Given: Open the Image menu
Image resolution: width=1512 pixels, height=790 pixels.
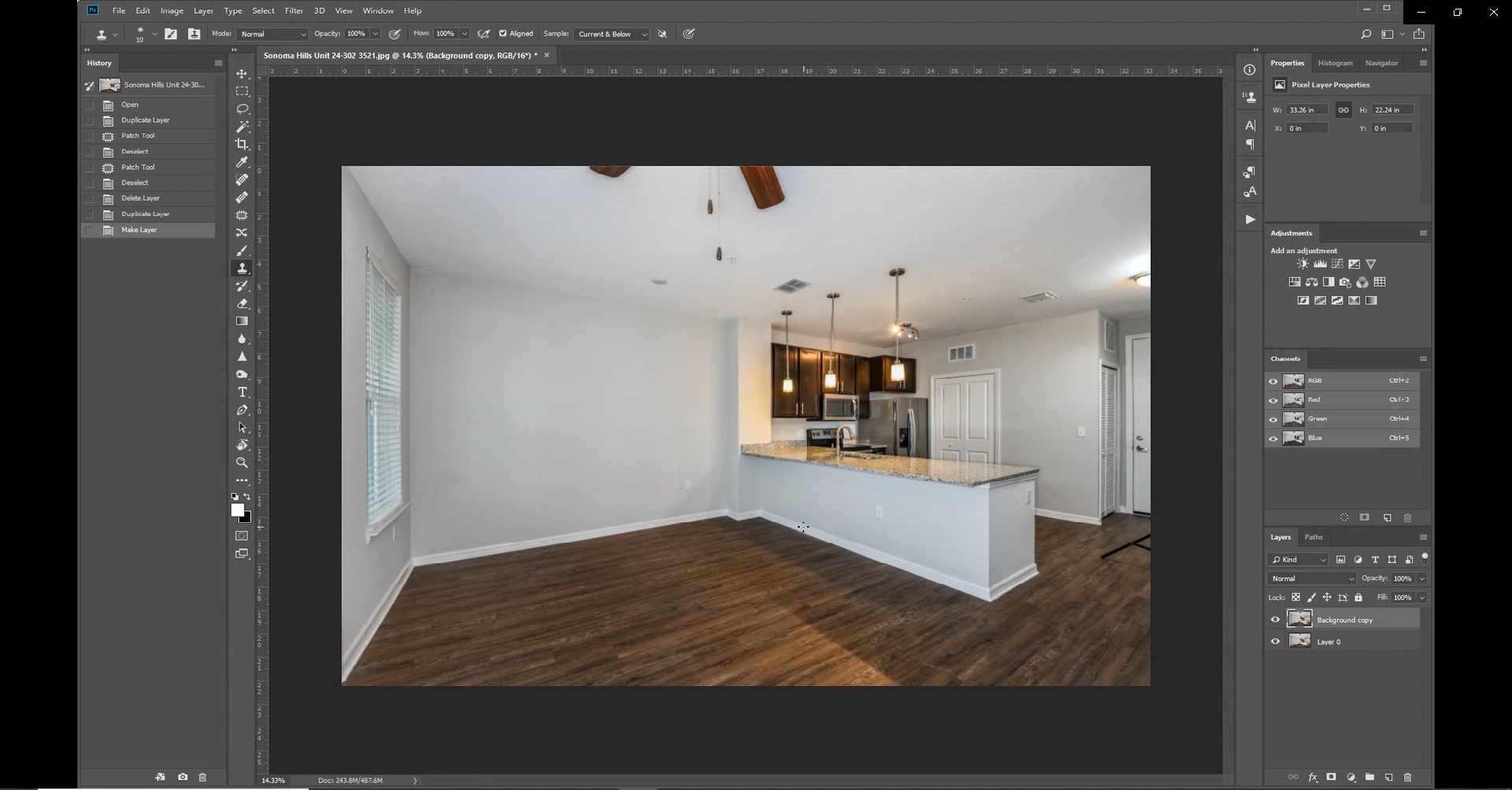Looking at the screenshot, I should (x=172, y=10).
